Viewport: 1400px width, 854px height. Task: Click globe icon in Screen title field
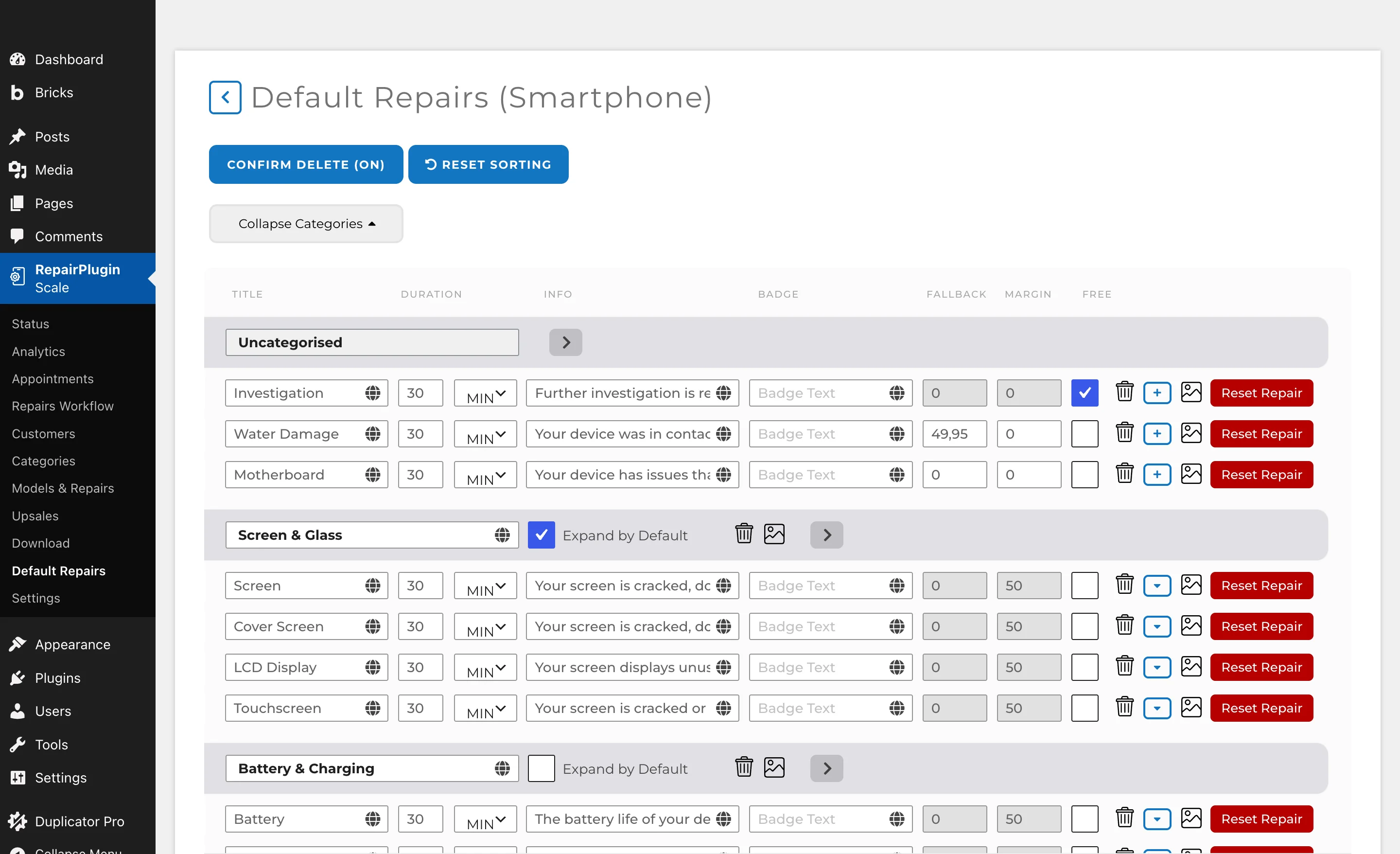coord(373,585)
